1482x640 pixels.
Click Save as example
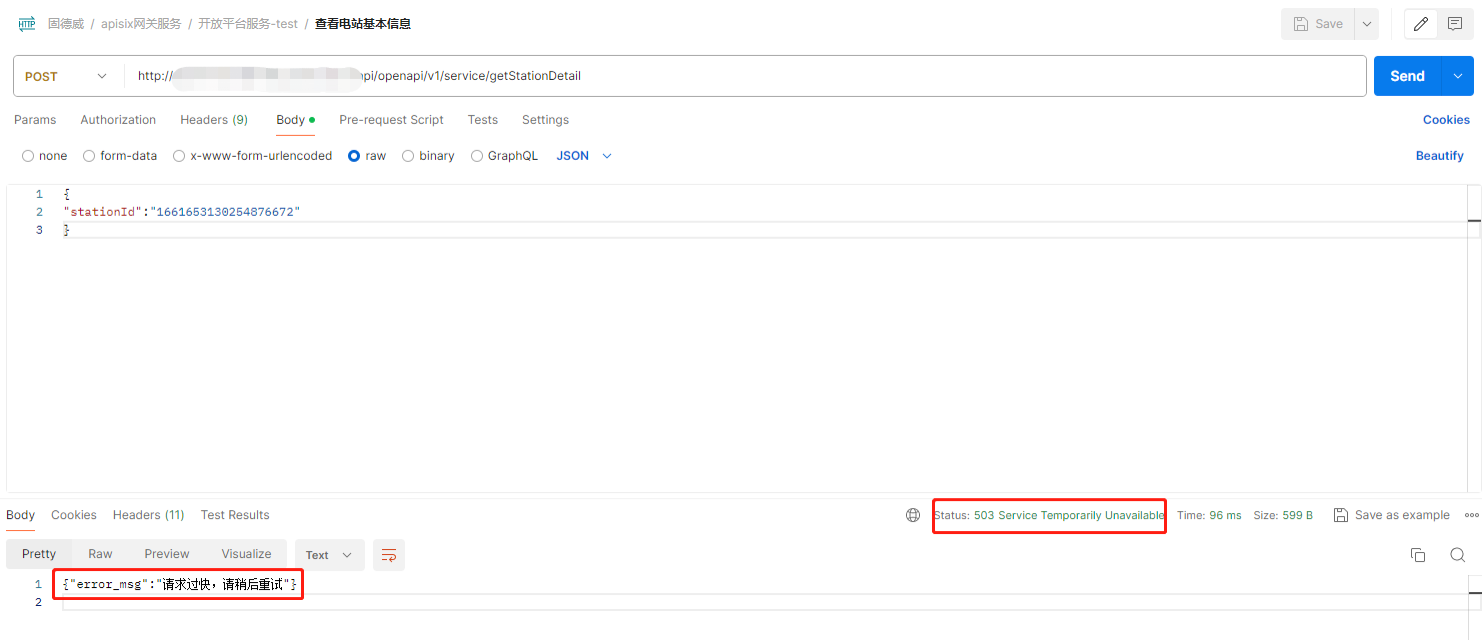[1391, 515]
